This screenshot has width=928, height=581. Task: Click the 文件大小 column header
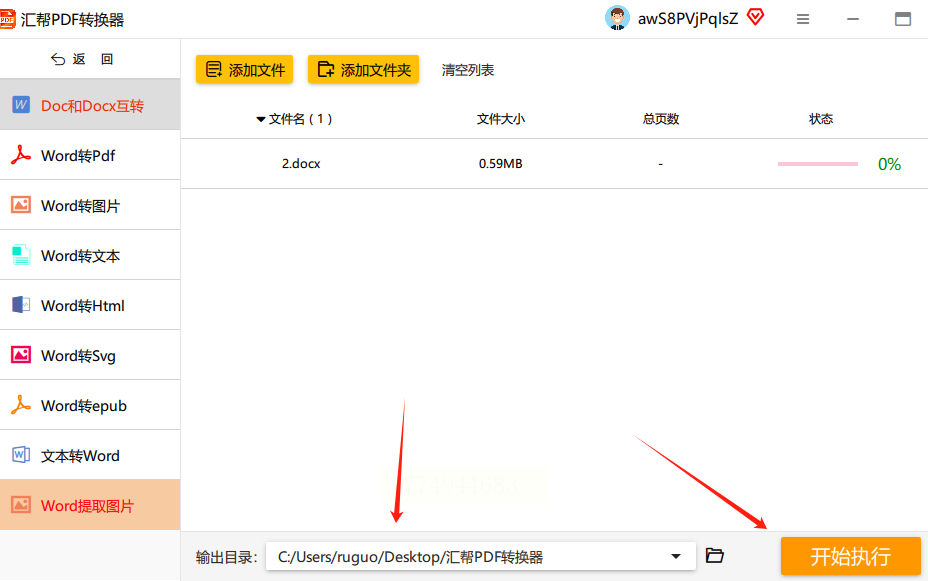(501, 119)
